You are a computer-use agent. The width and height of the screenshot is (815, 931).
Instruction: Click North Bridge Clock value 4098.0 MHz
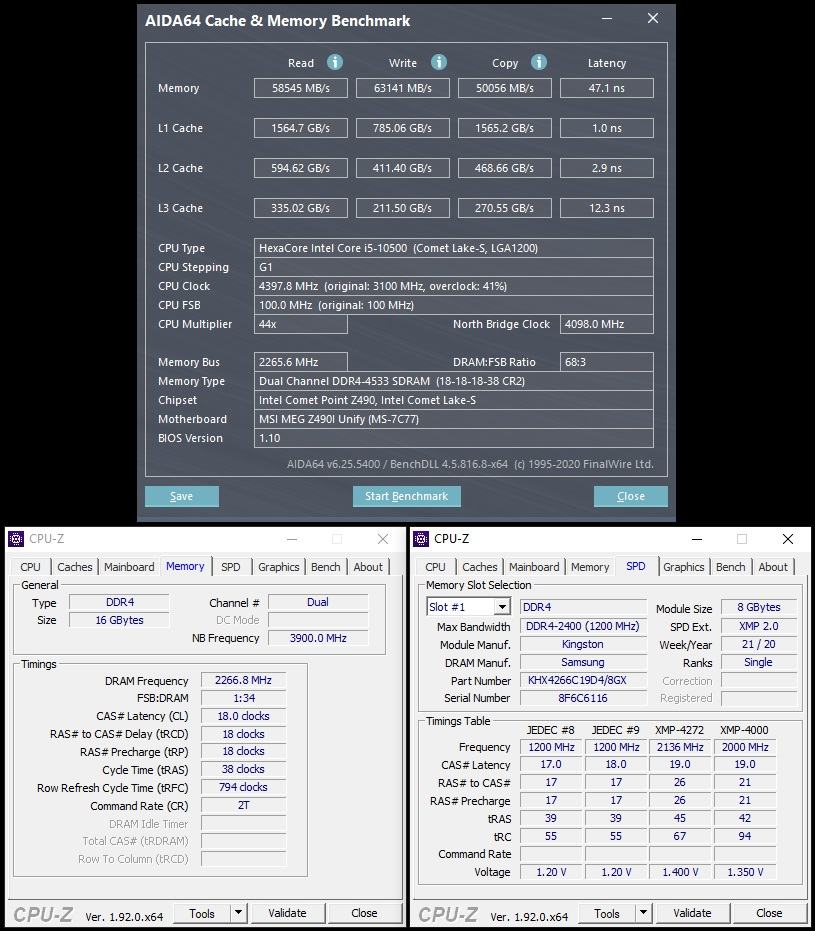[607, 324]
